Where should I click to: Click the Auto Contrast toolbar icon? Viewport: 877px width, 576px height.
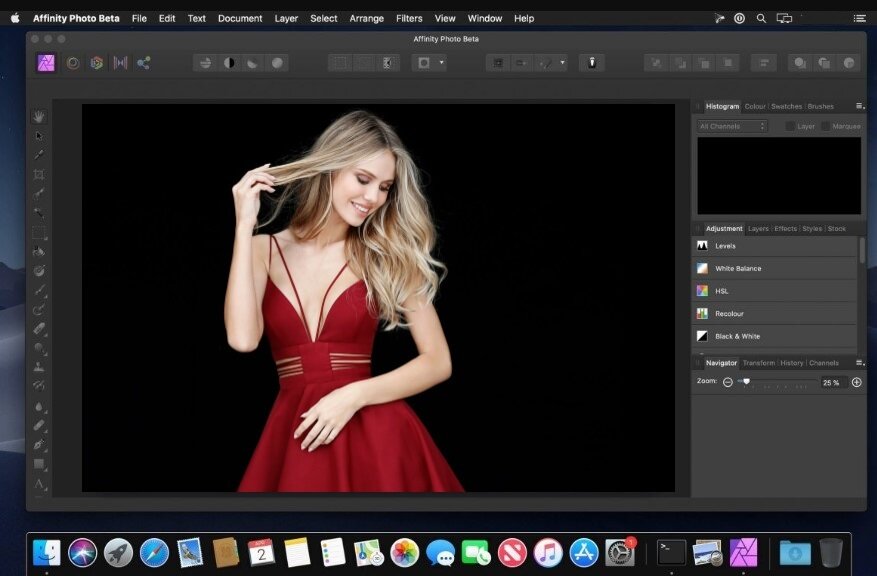click(230, 62)
